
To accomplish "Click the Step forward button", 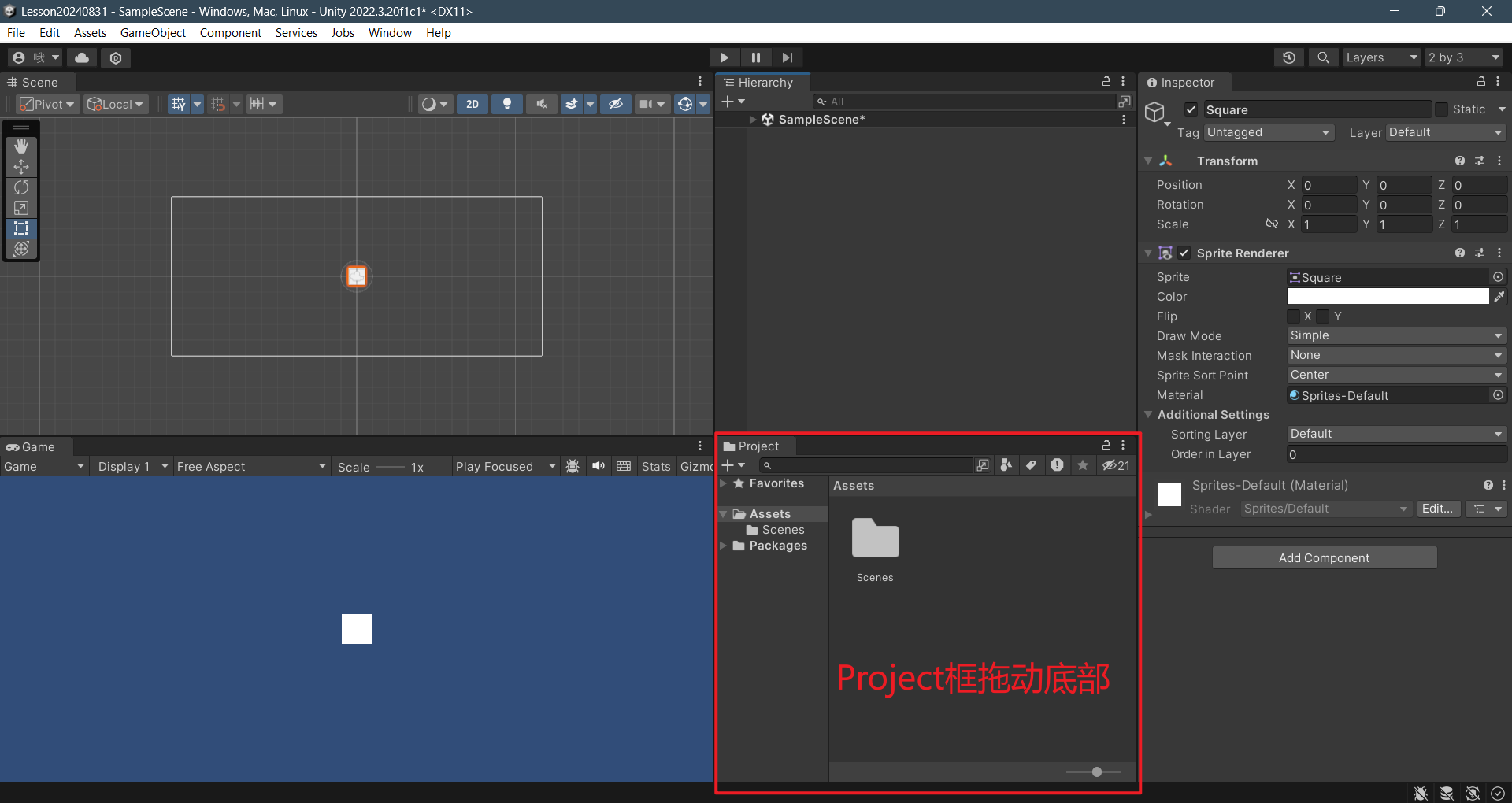I will point(787,57).
